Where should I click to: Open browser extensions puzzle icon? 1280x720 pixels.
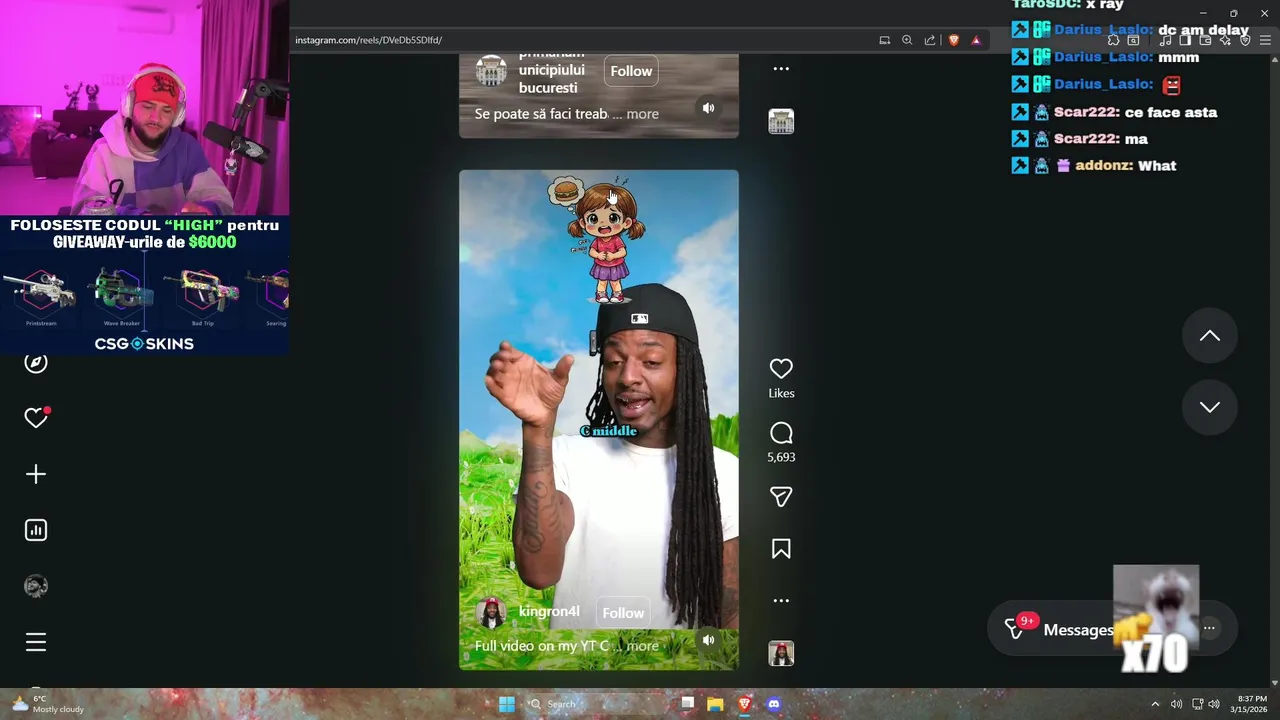[x=1113, y=40]
